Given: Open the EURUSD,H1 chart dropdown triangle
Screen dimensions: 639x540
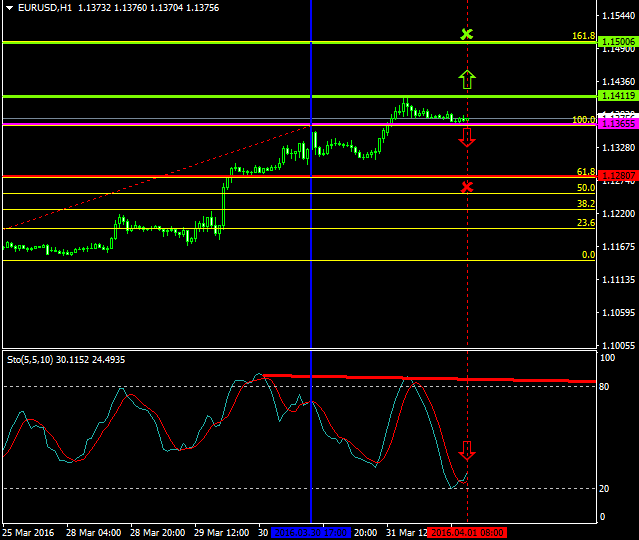Looking at the screenshot, I should click(9, 8).
